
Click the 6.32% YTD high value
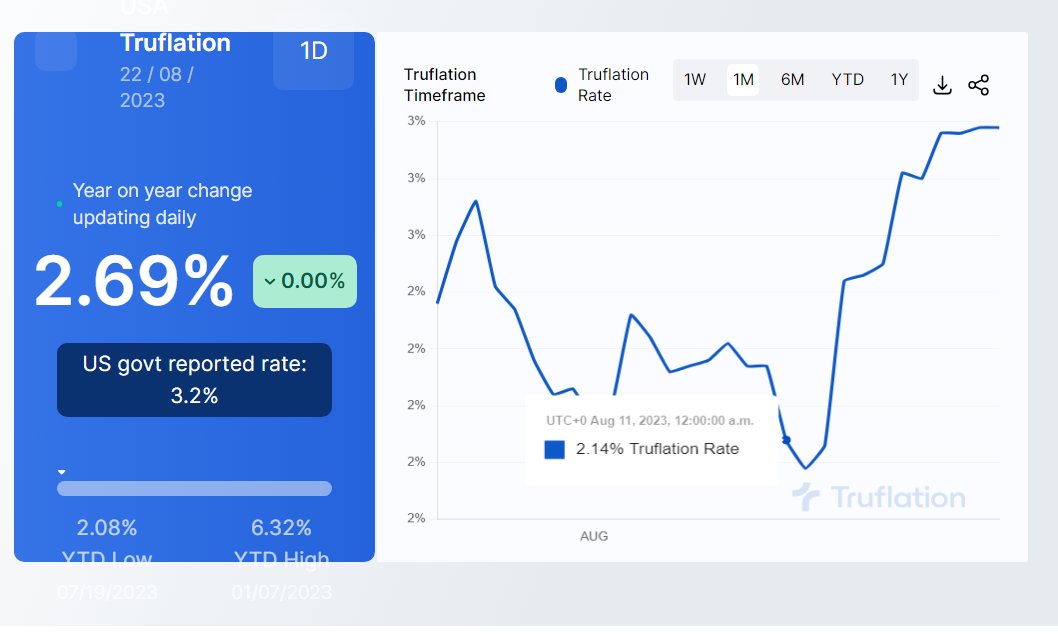click(x=281, y=527)
